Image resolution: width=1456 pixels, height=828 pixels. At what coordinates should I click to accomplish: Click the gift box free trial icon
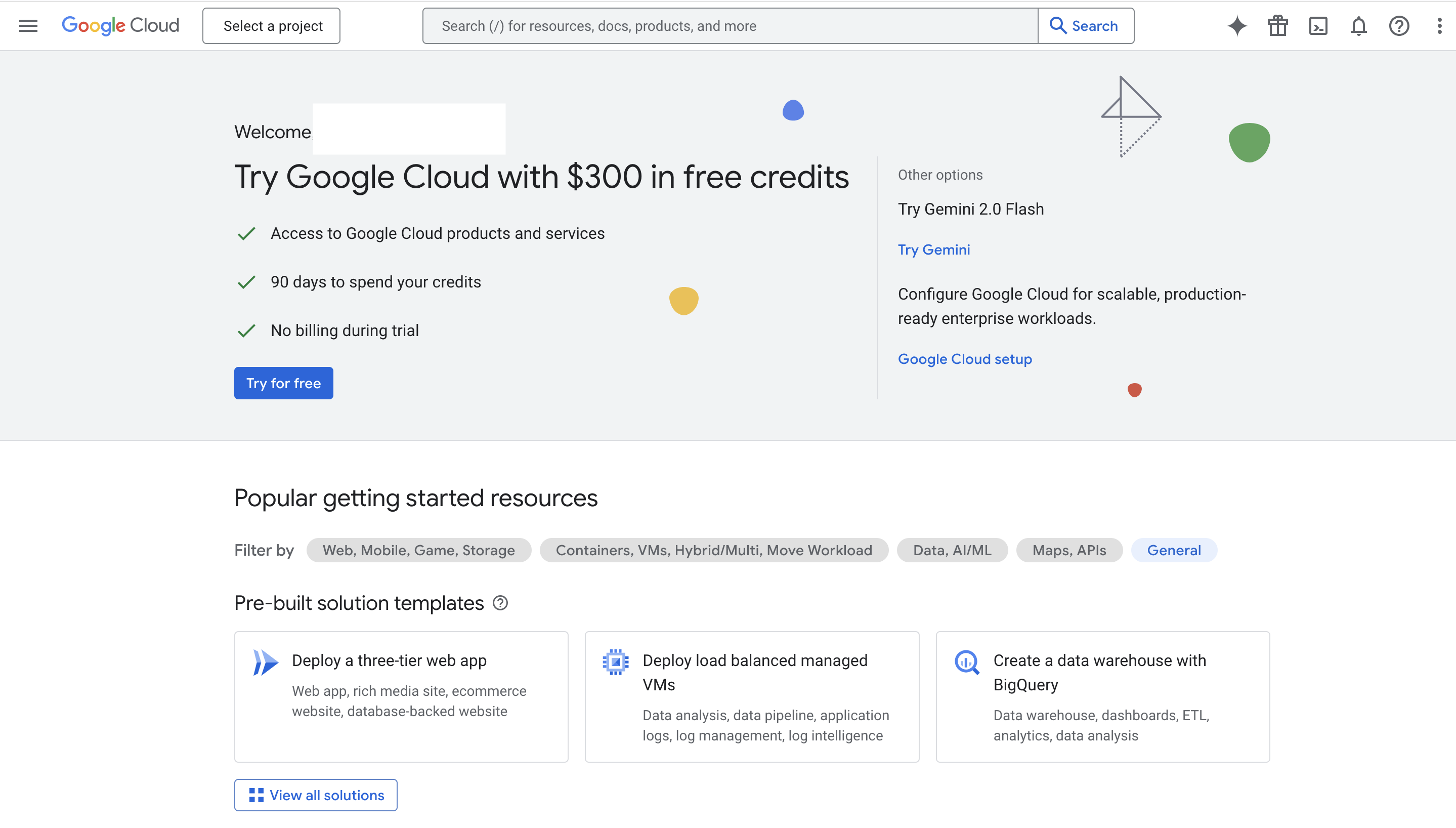click(1277, 26)
